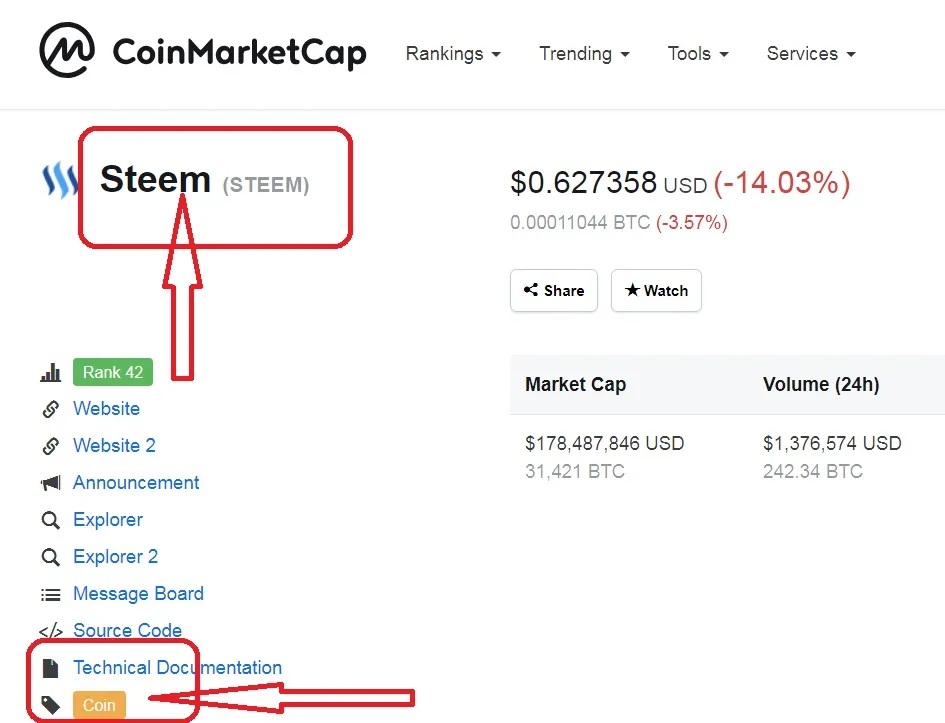Open the Website link
The height and width of the screenshot is (723, 945).
107,408
